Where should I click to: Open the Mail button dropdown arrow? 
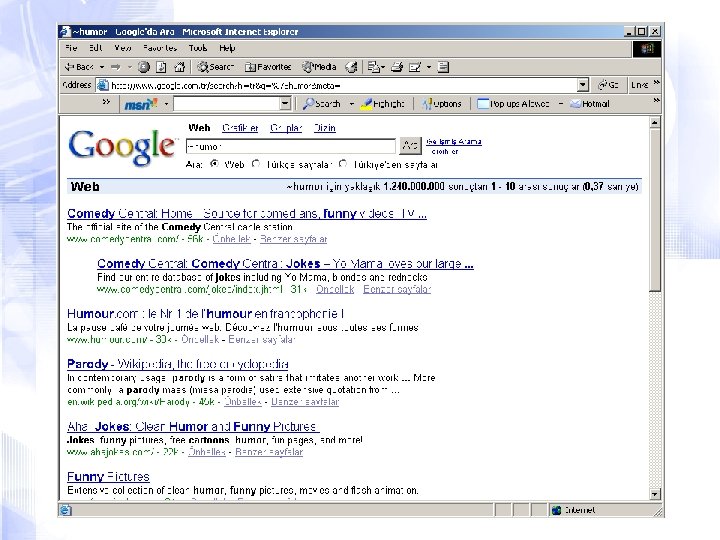tap(383, 67)
